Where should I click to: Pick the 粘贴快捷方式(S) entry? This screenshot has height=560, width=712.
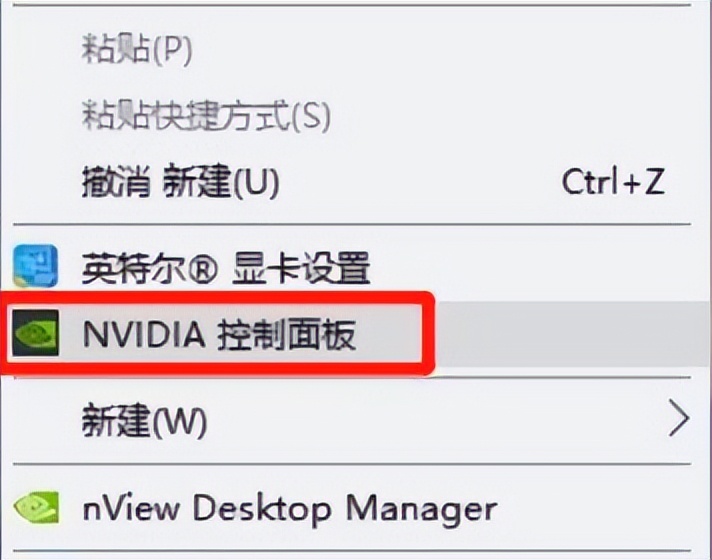(205, 117)
